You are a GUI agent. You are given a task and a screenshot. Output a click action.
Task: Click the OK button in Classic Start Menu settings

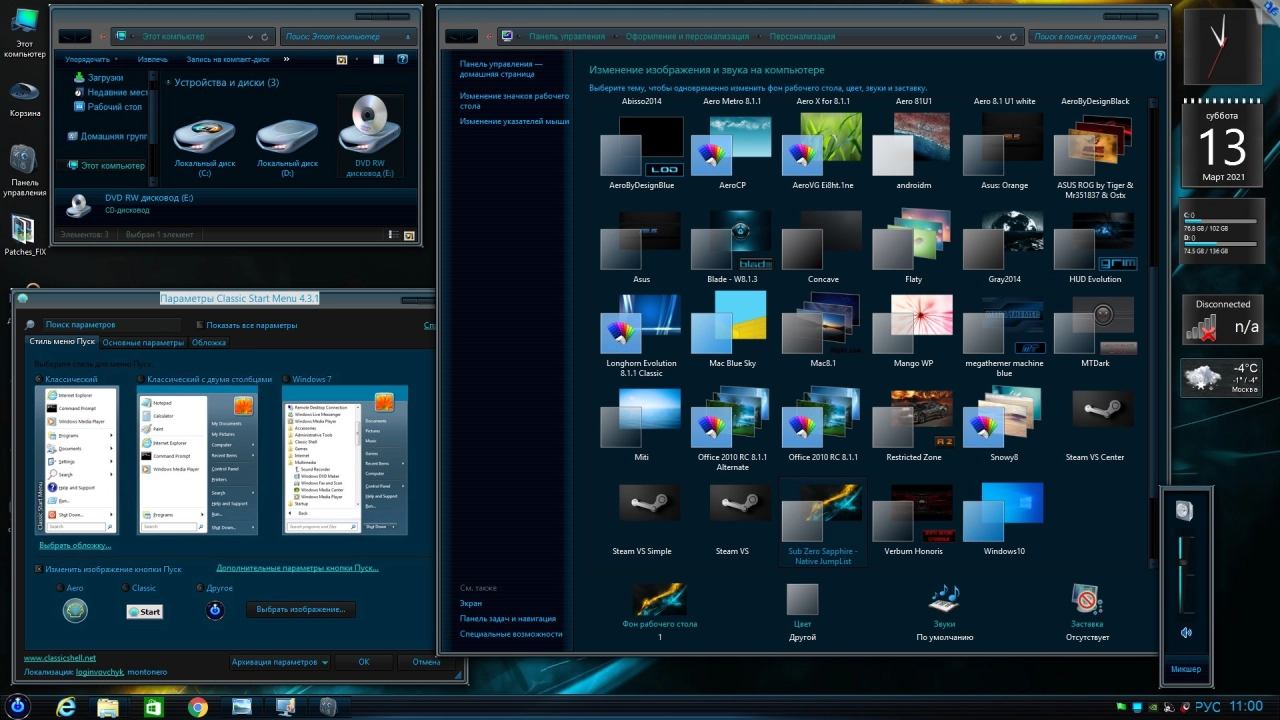click(364, 662)
